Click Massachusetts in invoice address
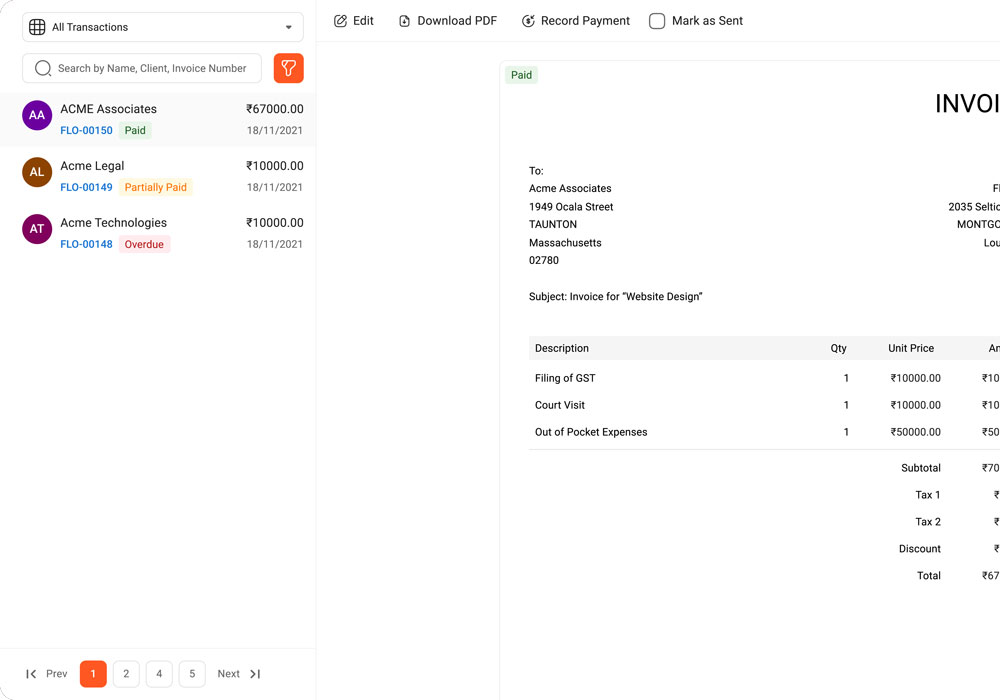The image size is (1000, 700). (x=565, y=243)
